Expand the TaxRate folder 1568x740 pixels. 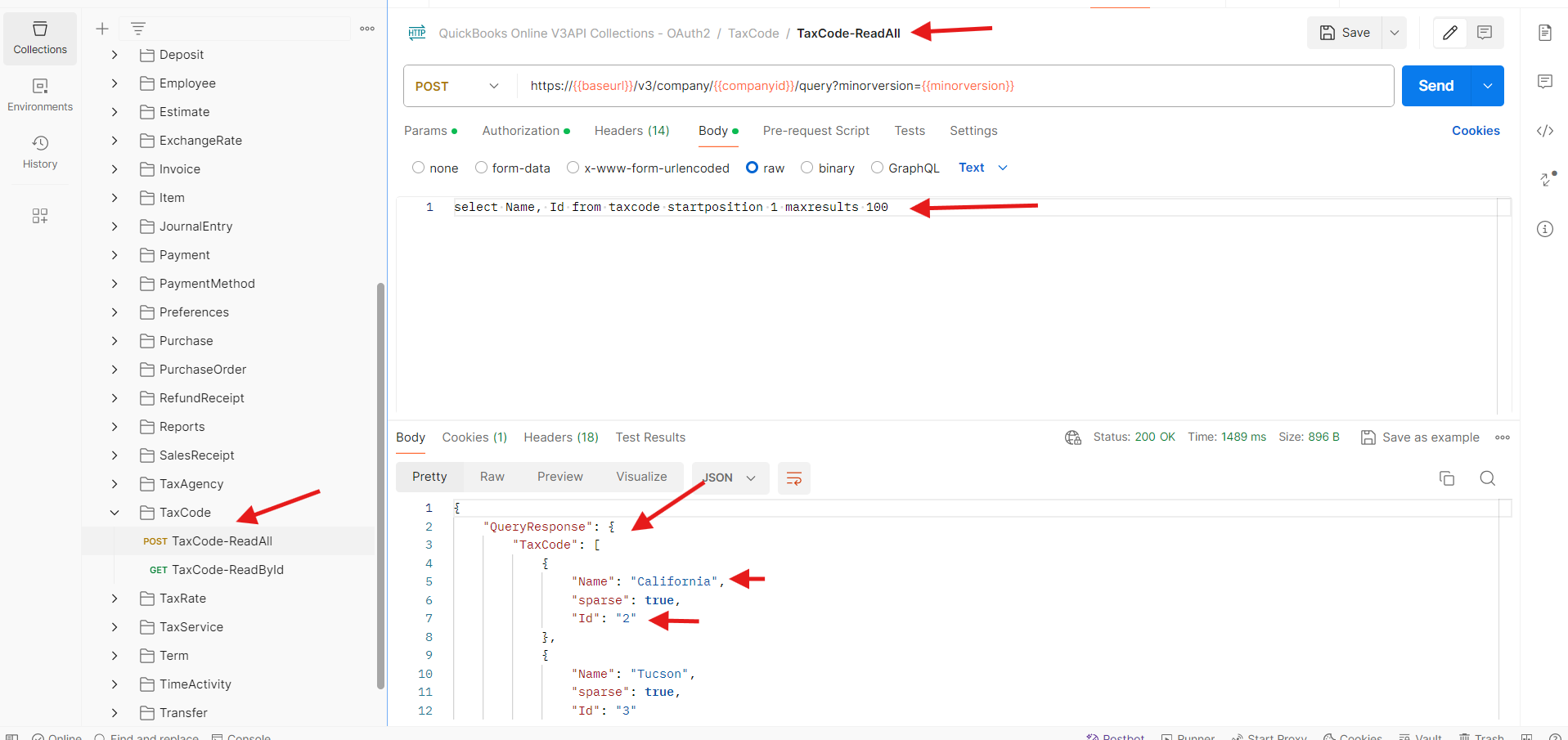click(x=115, y=599)
